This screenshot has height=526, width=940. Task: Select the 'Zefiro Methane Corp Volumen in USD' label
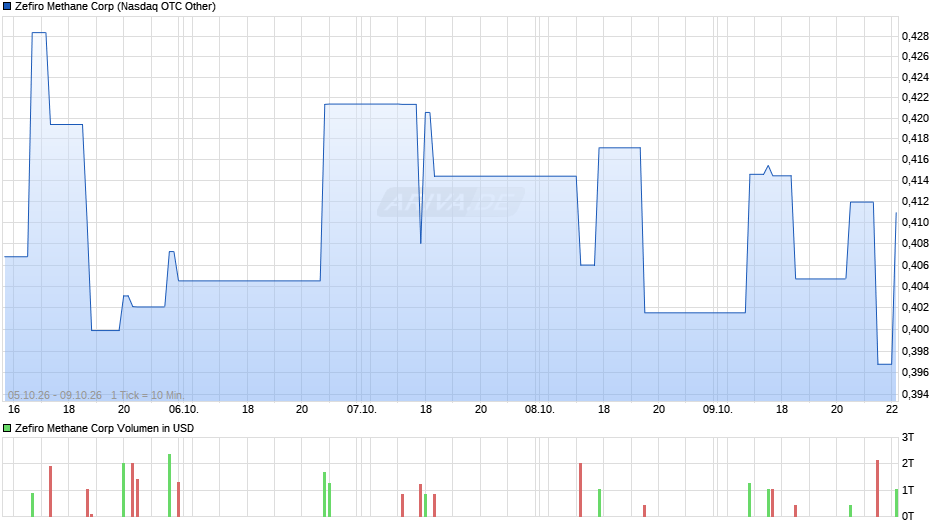point(104,428)
